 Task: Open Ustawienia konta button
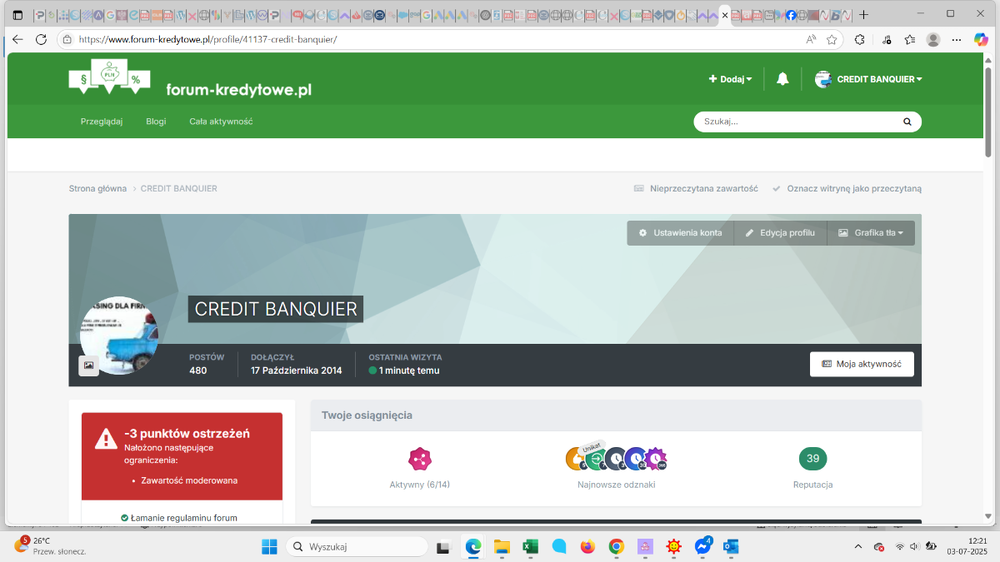pyautogui.click(x=680, y=233)
